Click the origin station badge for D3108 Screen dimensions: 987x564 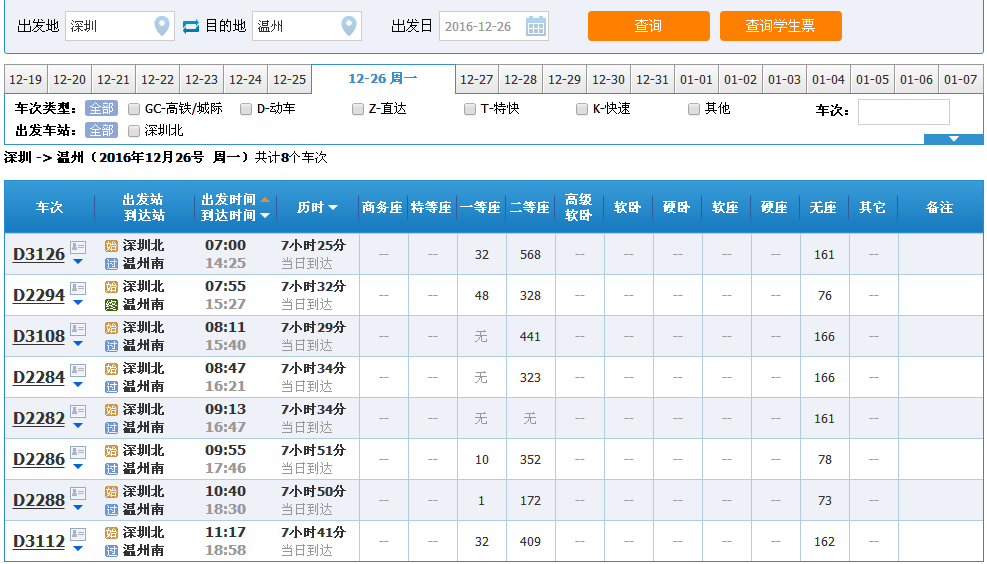[x=111, y=327]
